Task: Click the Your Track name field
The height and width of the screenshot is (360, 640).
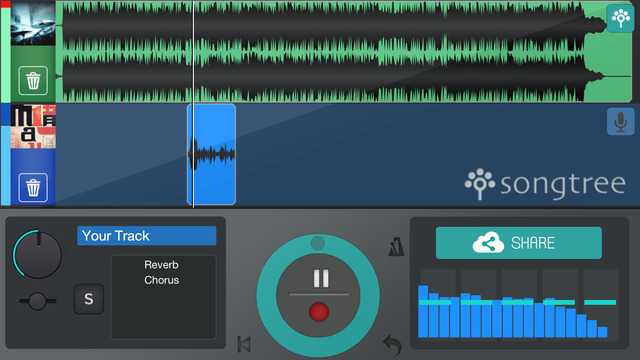Action: click(147, 236)
